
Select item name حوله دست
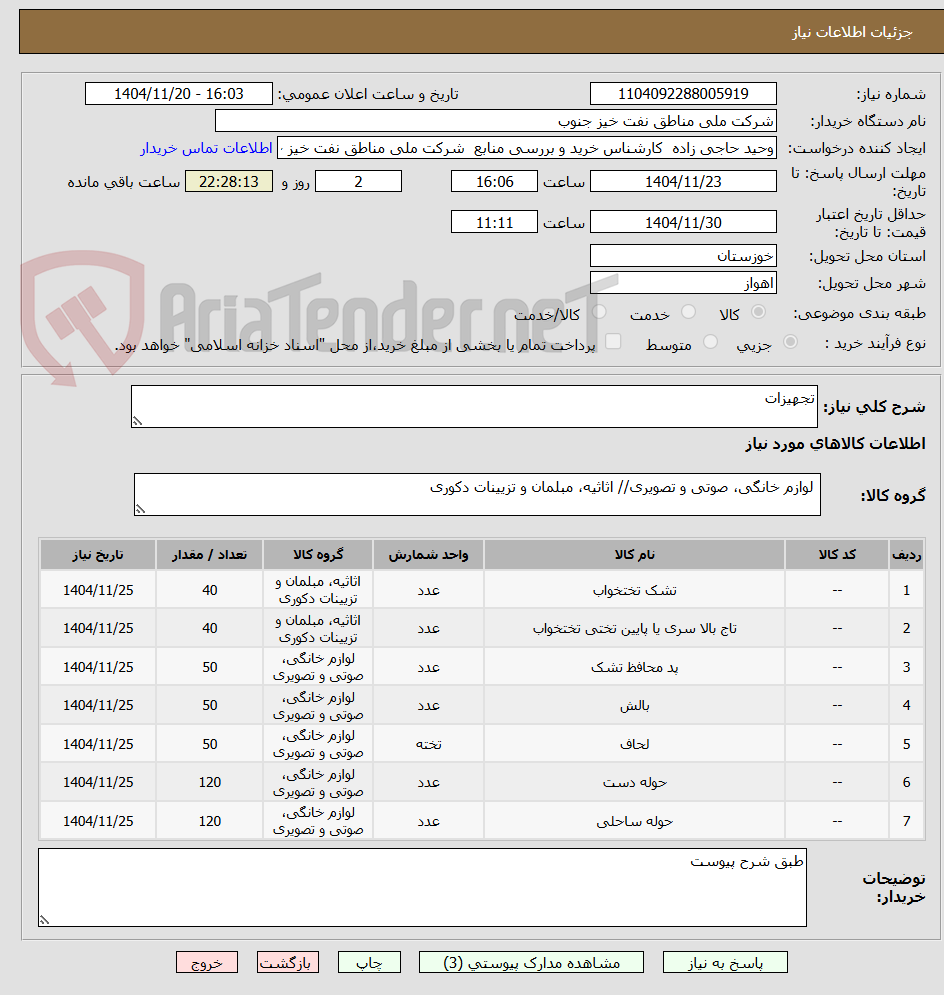[x=634, y=782]
